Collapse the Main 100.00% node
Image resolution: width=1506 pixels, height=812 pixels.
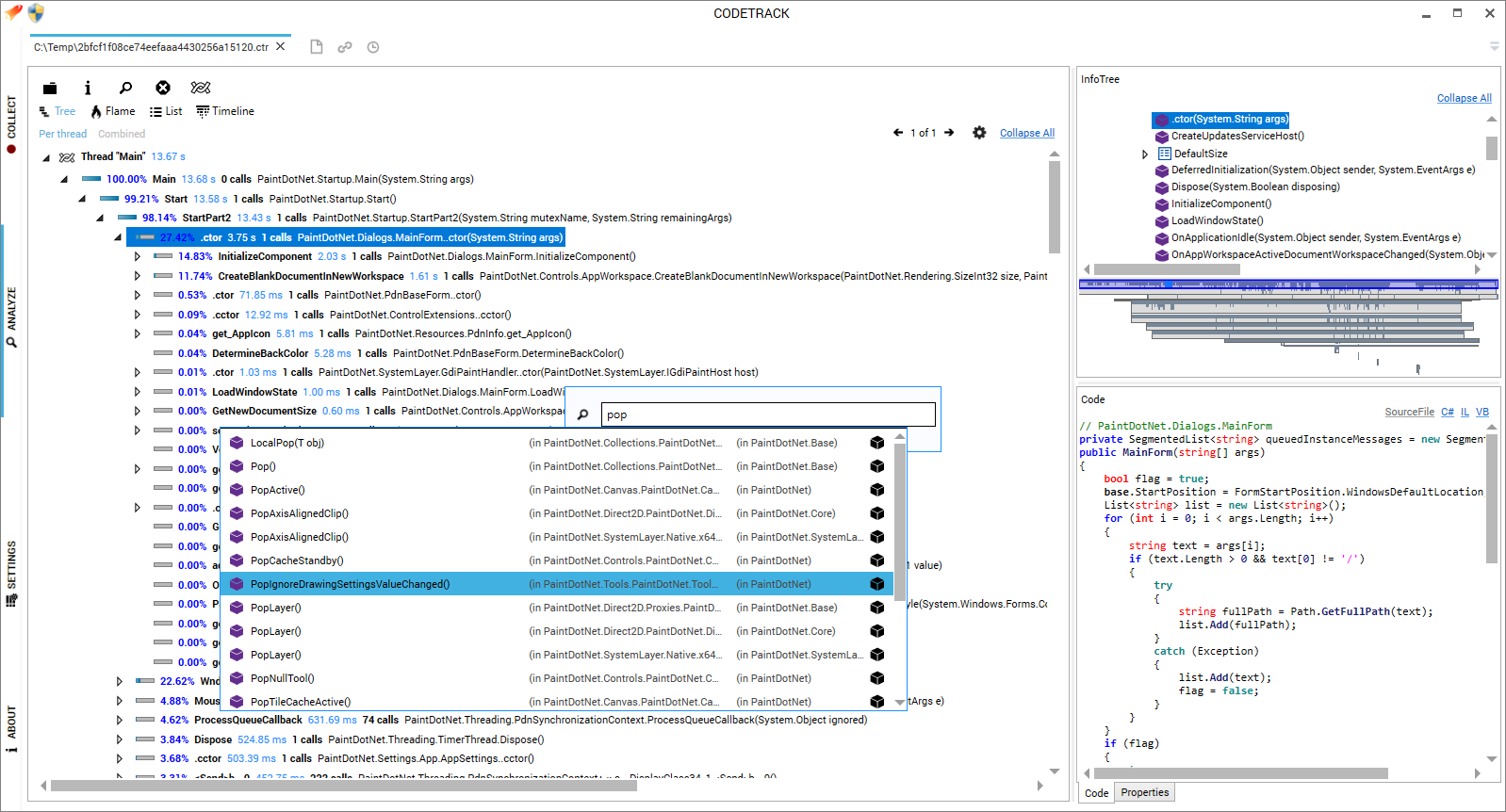[x=64, y=179]
